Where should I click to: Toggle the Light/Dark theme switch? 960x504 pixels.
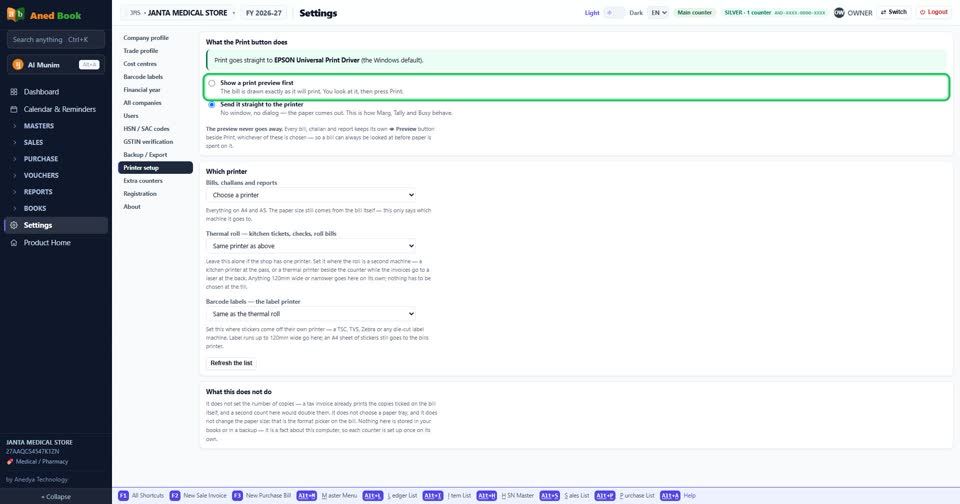coord(614,12)
